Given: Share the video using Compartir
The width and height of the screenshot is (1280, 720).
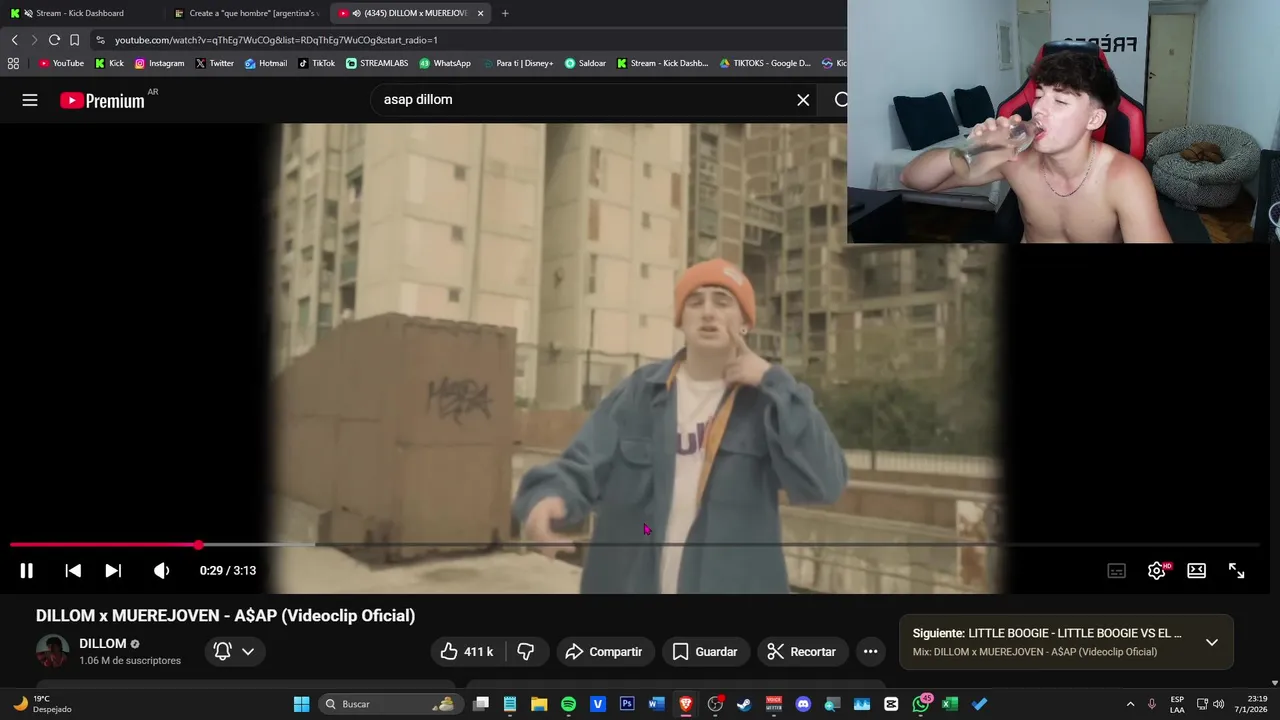Looking at the screenshot, I should click(604, 652).
